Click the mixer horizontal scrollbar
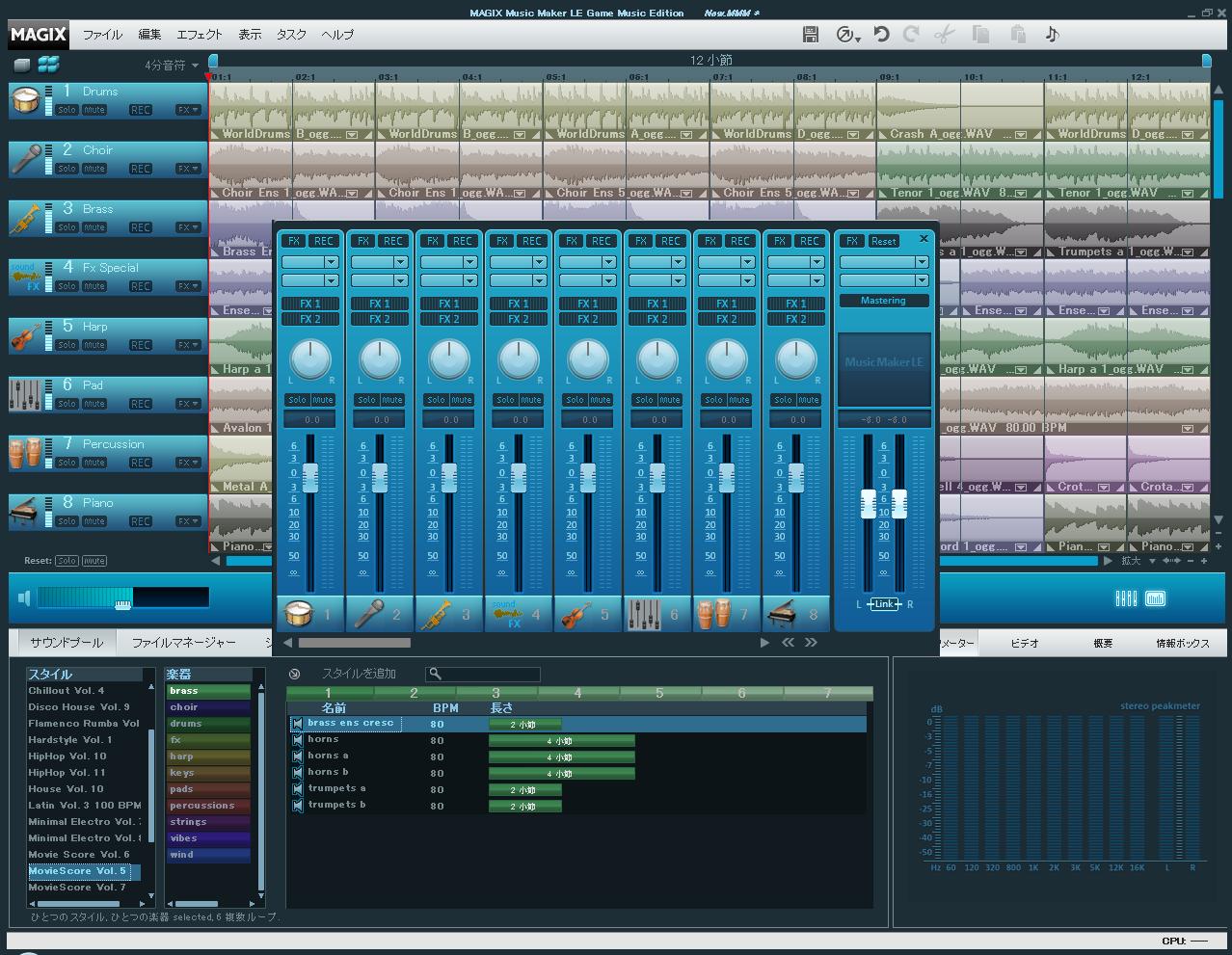Screen dimensions: 1232x955 coord(354,643)
